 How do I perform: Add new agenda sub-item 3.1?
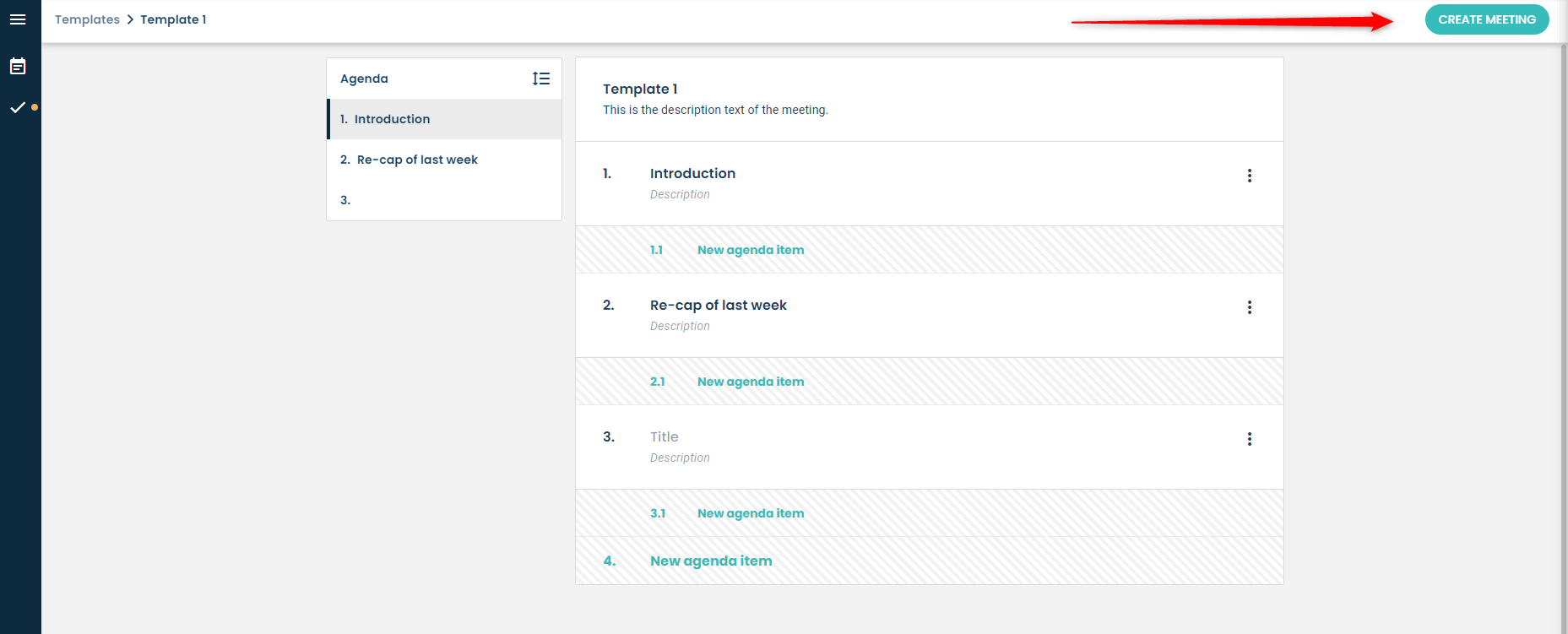click(x=750, y=513)
